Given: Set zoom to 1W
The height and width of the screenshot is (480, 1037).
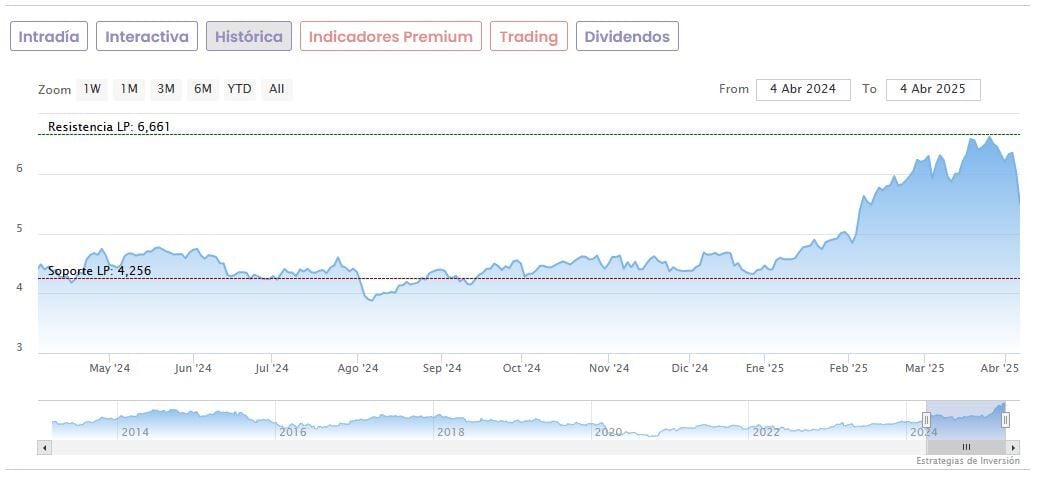Looking at the screenshot, I should coord(92,89).
